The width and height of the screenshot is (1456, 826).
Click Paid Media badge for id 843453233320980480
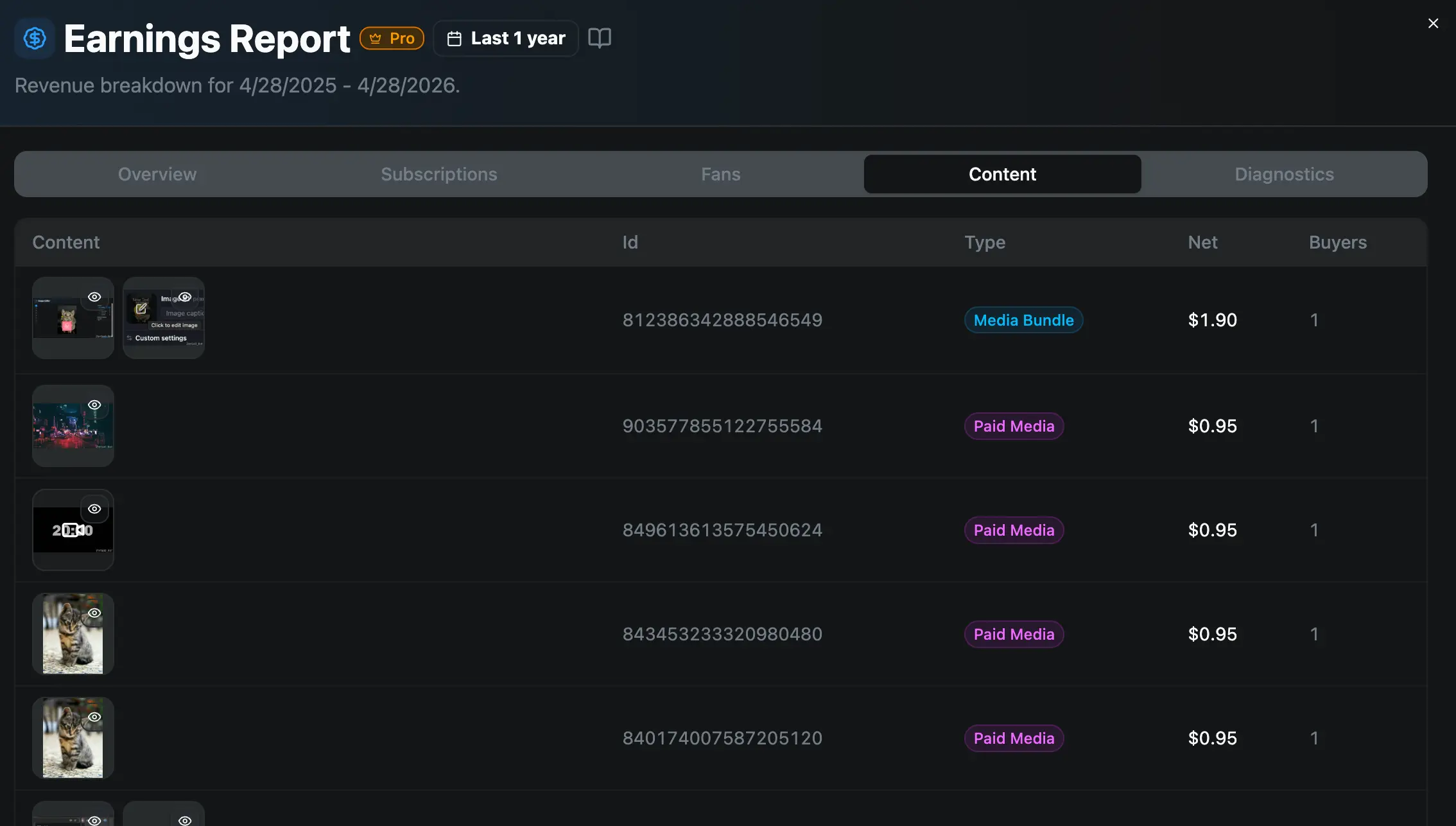tap(1014, 634)
